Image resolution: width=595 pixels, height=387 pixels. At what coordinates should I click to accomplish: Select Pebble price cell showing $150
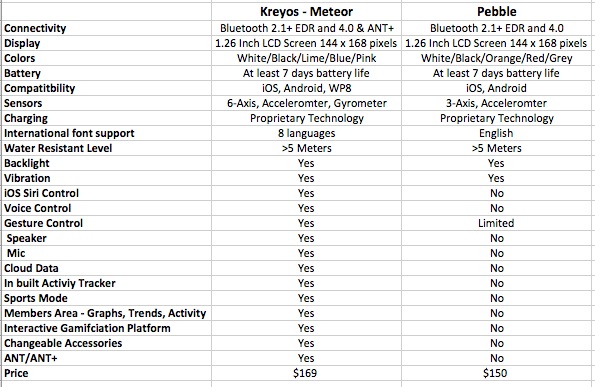point(496,373)
